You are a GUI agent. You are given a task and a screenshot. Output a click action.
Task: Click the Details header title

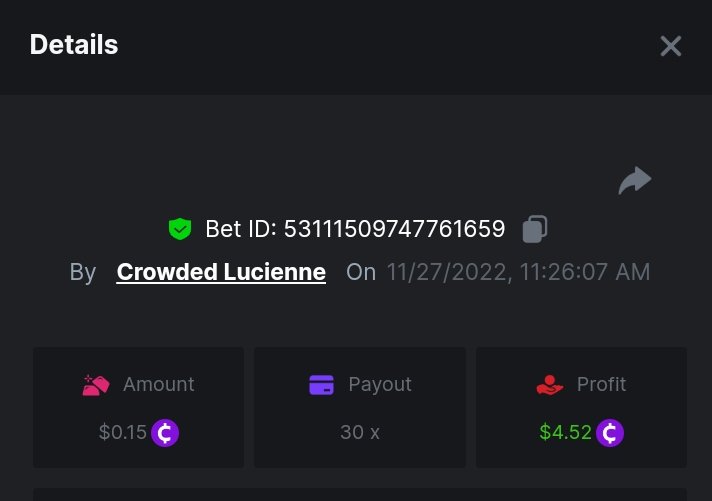tap(74, 45)
